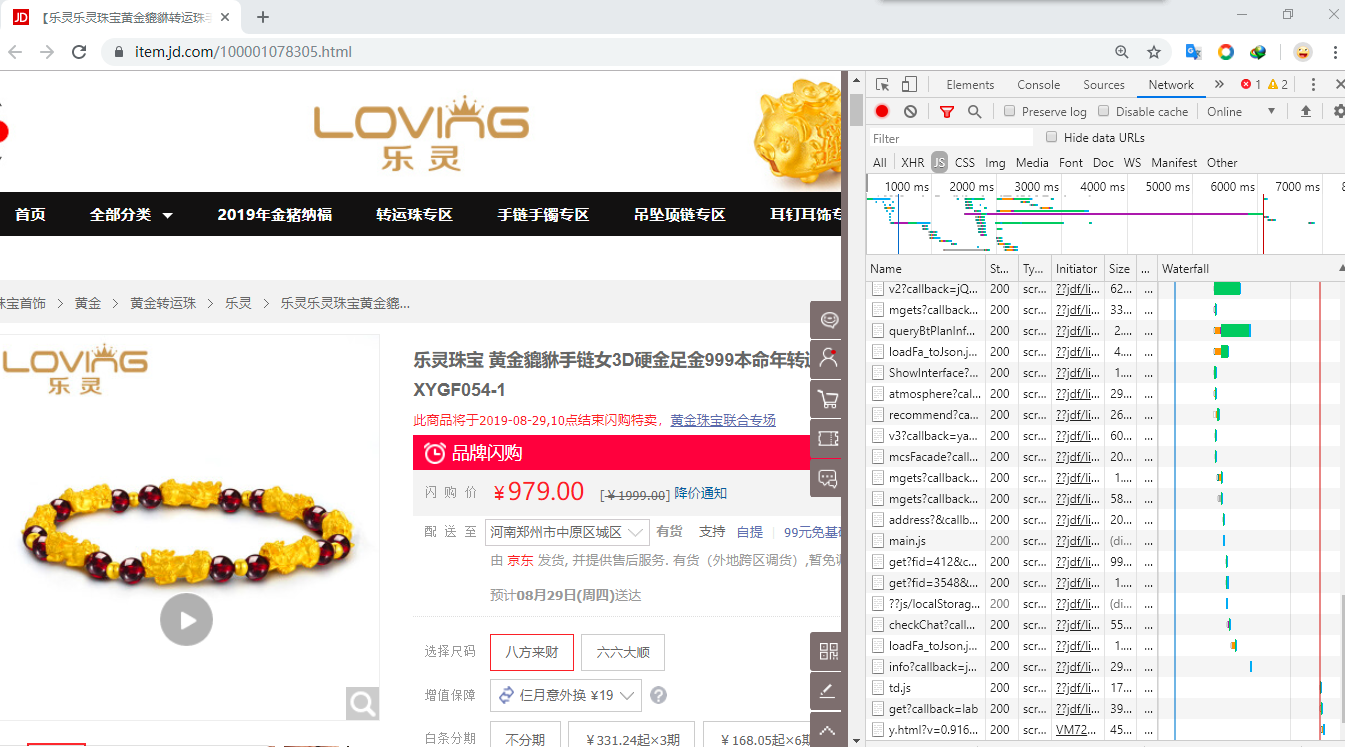This screenshot has height=747, width=1345.
Task: Open the globe download manager extension icon
Action: [1259, 52]
